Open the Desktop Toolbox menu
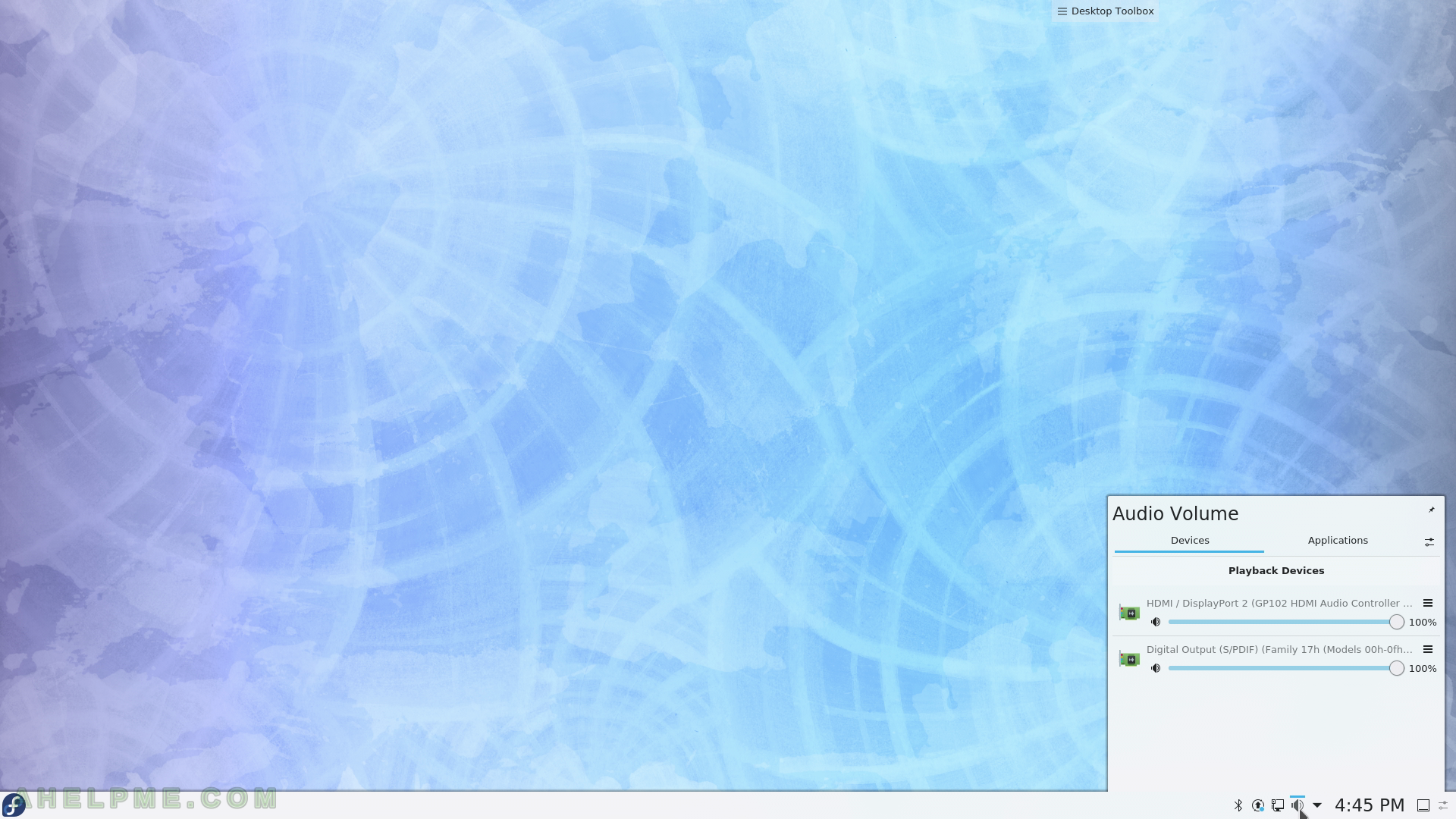 click(1105, 11)
